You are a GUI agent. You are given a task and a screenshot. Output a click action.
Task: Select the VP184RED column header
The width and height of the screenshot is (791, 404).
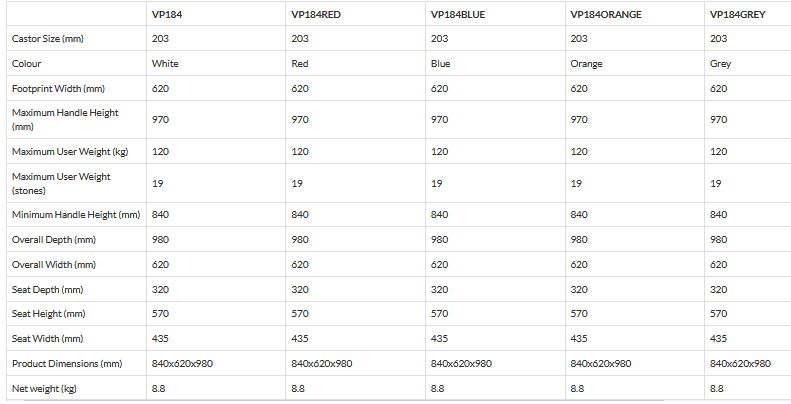pos(317,15)
